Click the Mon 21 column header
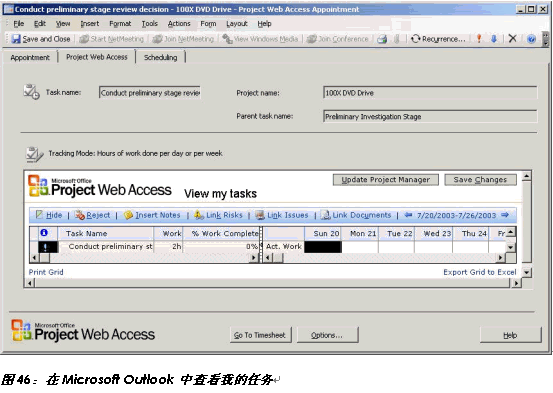Viewport: 553px width, 393px height. pyautogui.click(x=360, y=234)
